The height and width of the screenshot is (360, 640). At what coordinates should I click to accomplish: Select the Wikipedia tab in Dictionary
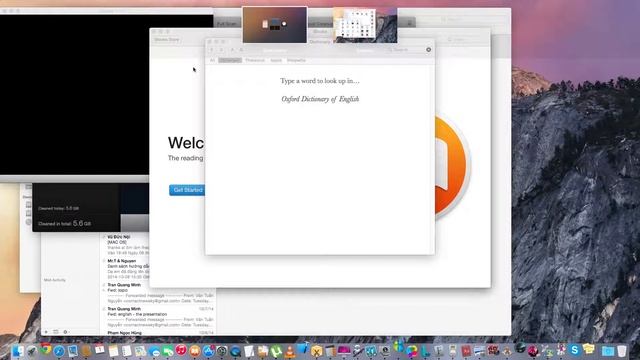point(296,60)
